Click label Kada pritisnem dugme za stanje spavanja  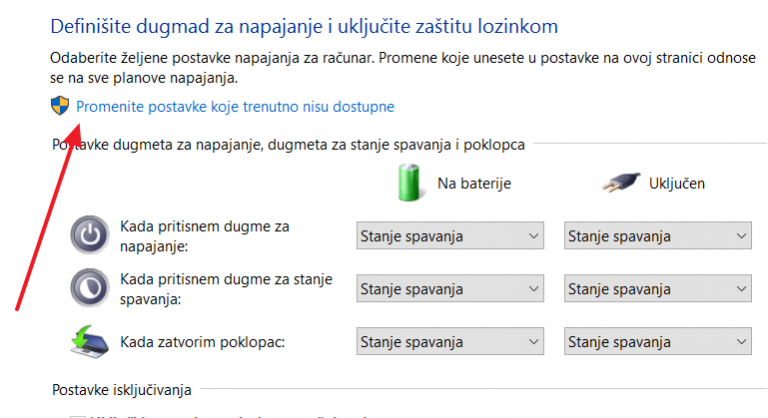click(226, 289)
